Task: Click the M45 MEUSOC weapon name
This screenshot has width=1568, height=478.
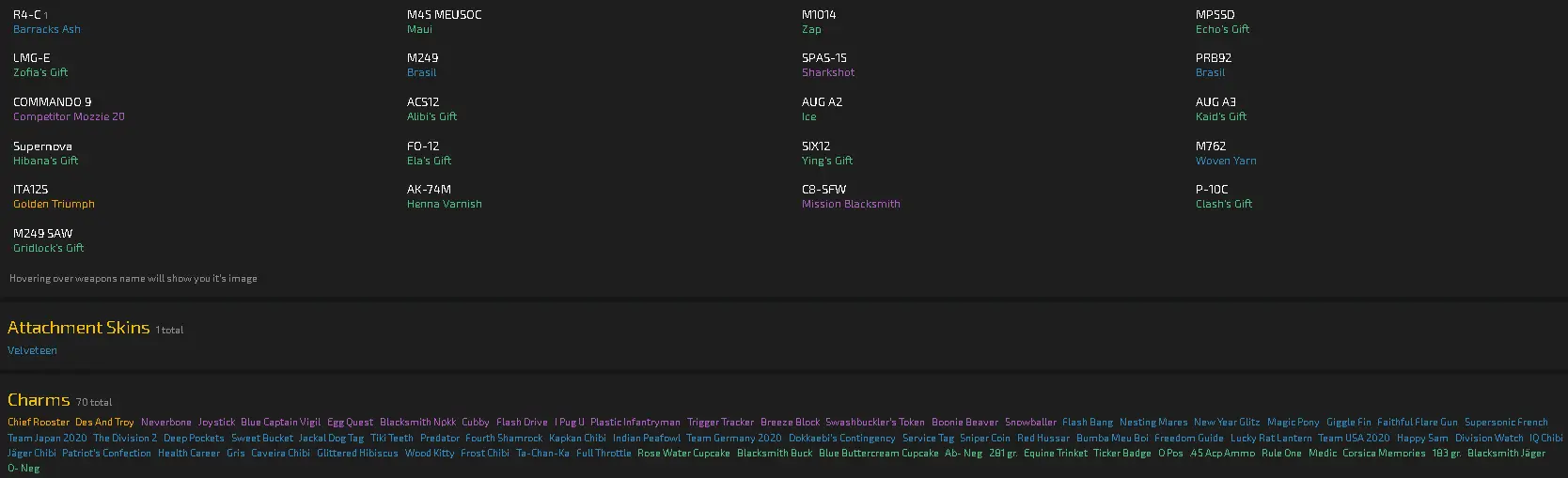Action: (x=444, y=14)
